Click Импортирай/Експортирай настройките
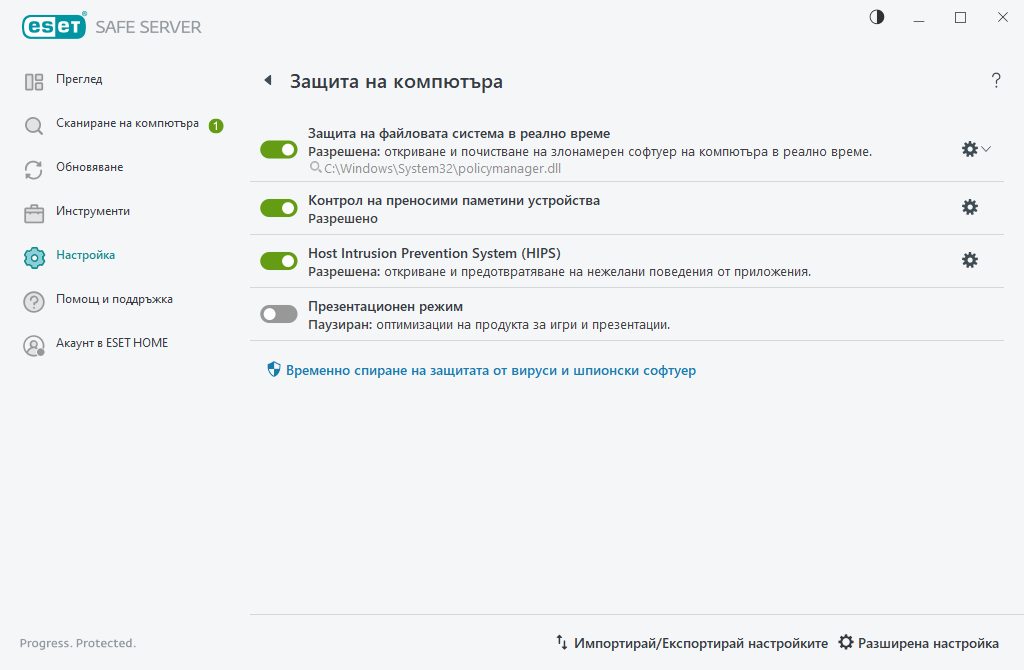This screenshot has width=1024, height=670. (697, 643)
